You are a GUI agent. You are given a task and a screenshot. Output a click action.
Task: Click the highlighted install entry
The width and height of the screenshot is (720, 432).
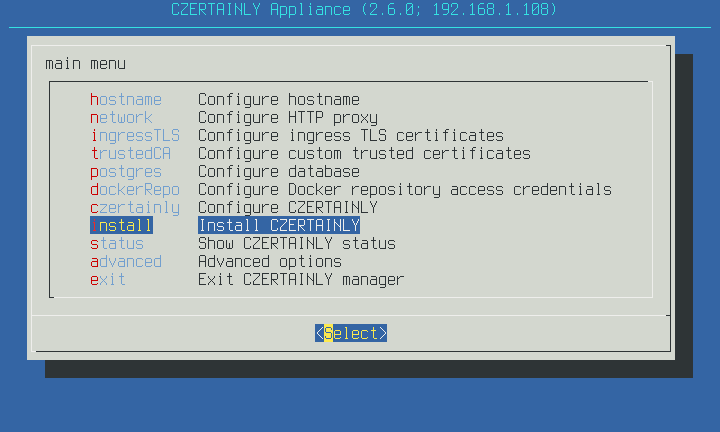point(121,225)
